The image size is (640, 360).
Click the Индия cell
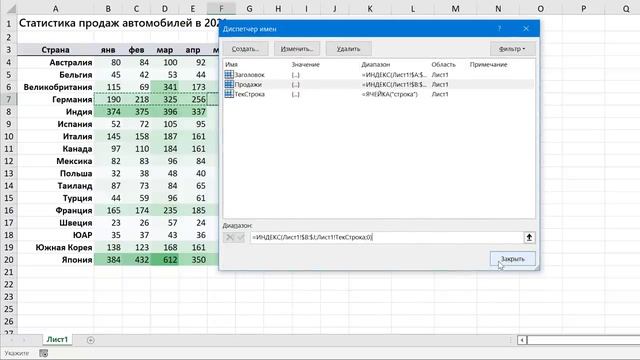(56, 112)
